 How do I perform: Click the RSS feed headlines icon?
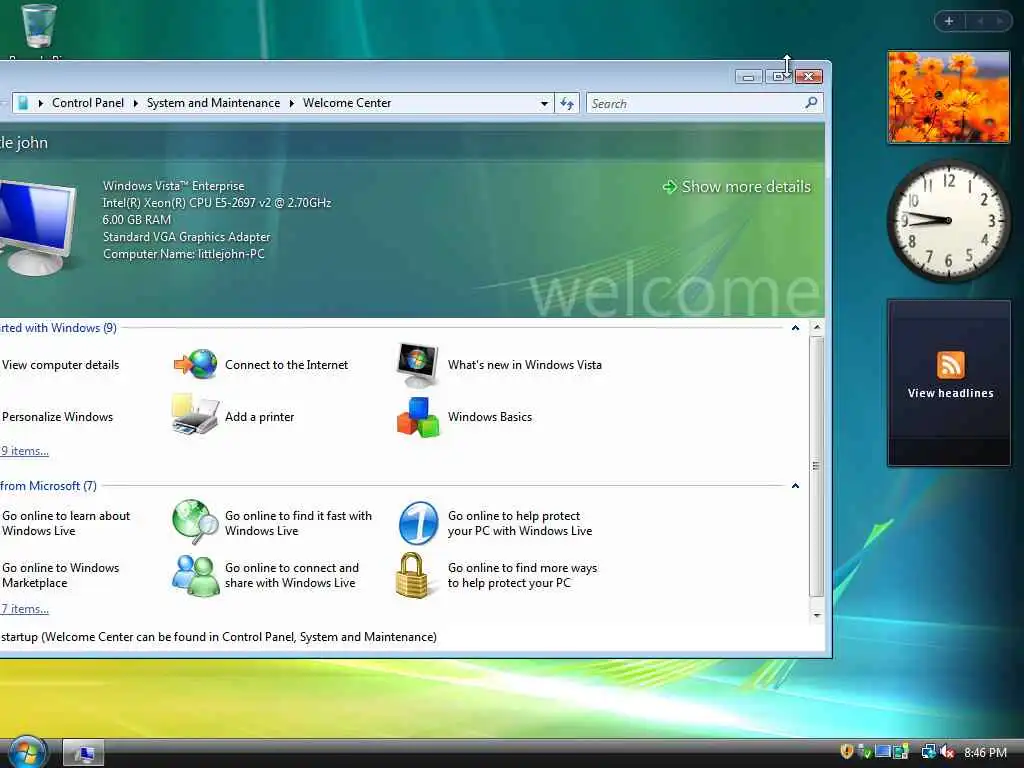[950, 364]
